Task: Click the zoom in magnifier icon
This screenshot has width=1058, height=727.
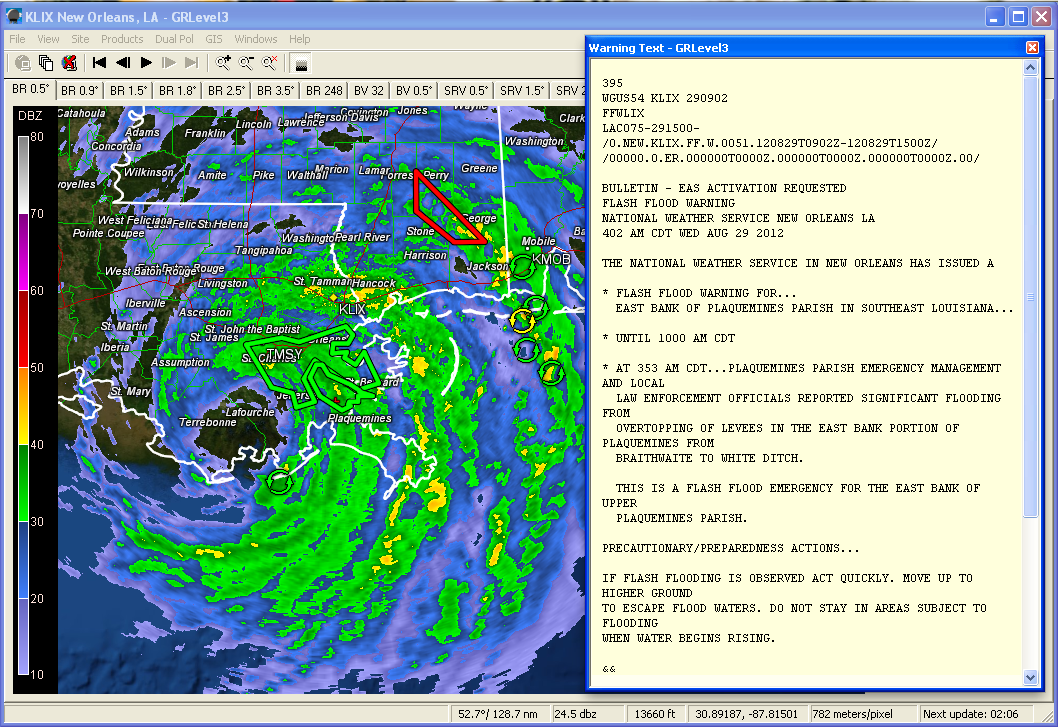Action: point(224,63)
